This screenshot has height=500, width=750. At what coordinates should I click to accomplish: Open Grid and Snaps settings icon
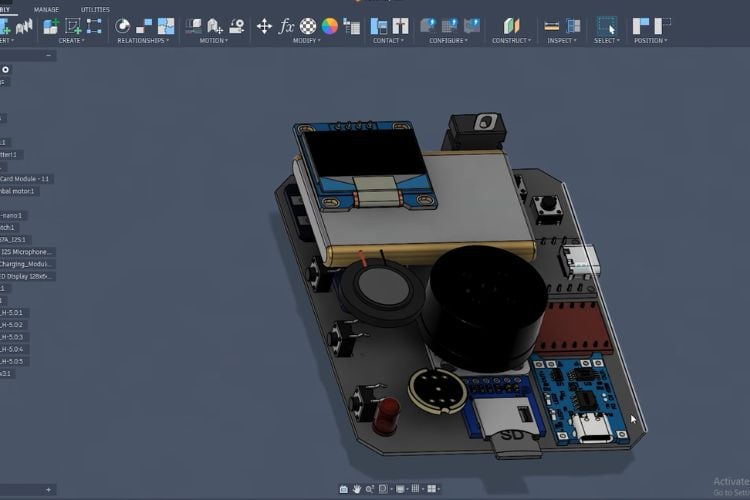point(416,489)
